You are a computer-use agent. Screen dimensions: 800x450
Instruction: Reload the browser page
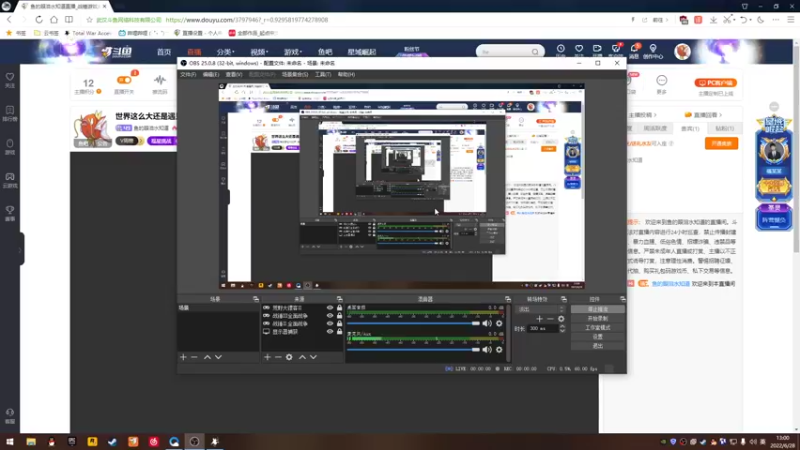39,19
